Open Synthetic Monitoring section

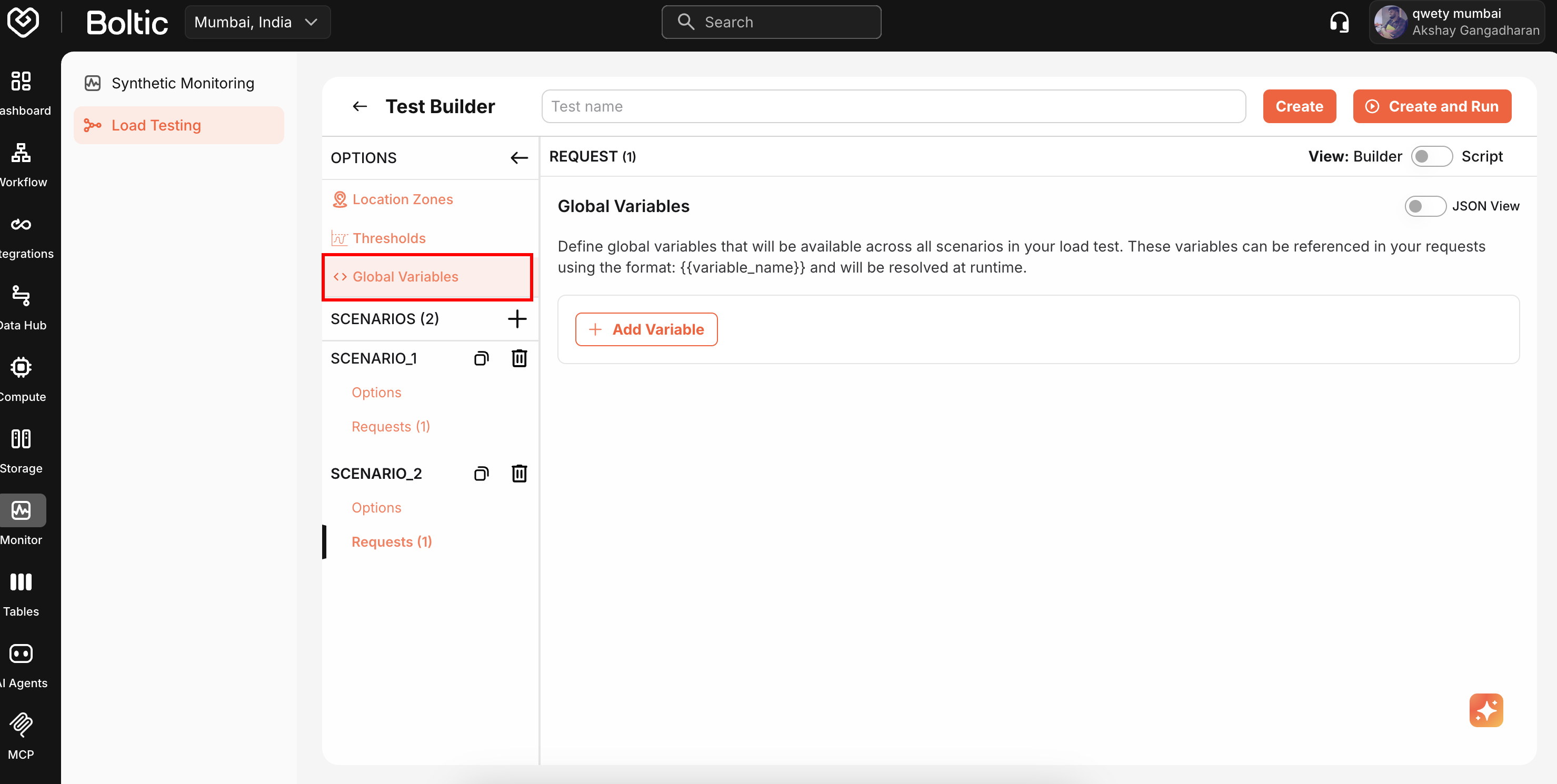(x=183, y=83)
